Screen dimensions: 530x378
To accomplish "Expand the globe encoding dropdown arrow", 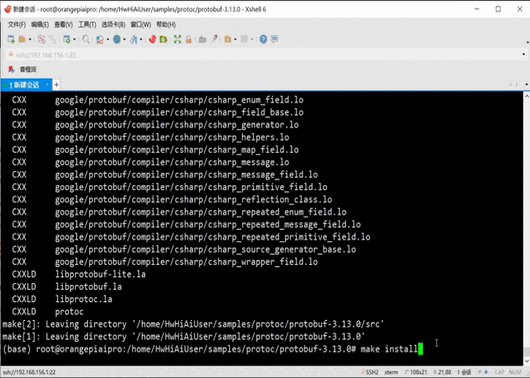I will click(x=124, y=40).
